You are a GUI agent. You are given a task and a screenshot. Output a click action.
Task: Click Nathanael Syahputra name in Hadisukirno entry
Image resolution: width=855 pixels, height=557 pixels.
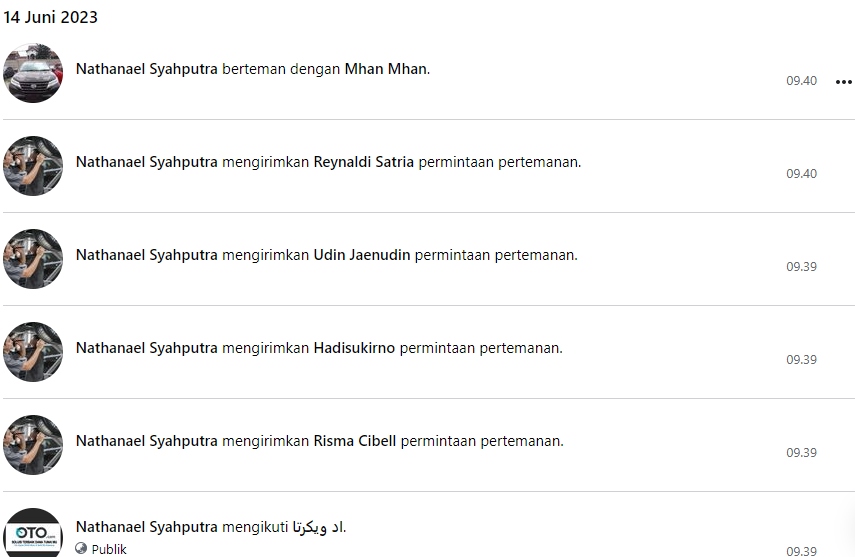coord(147,348)
